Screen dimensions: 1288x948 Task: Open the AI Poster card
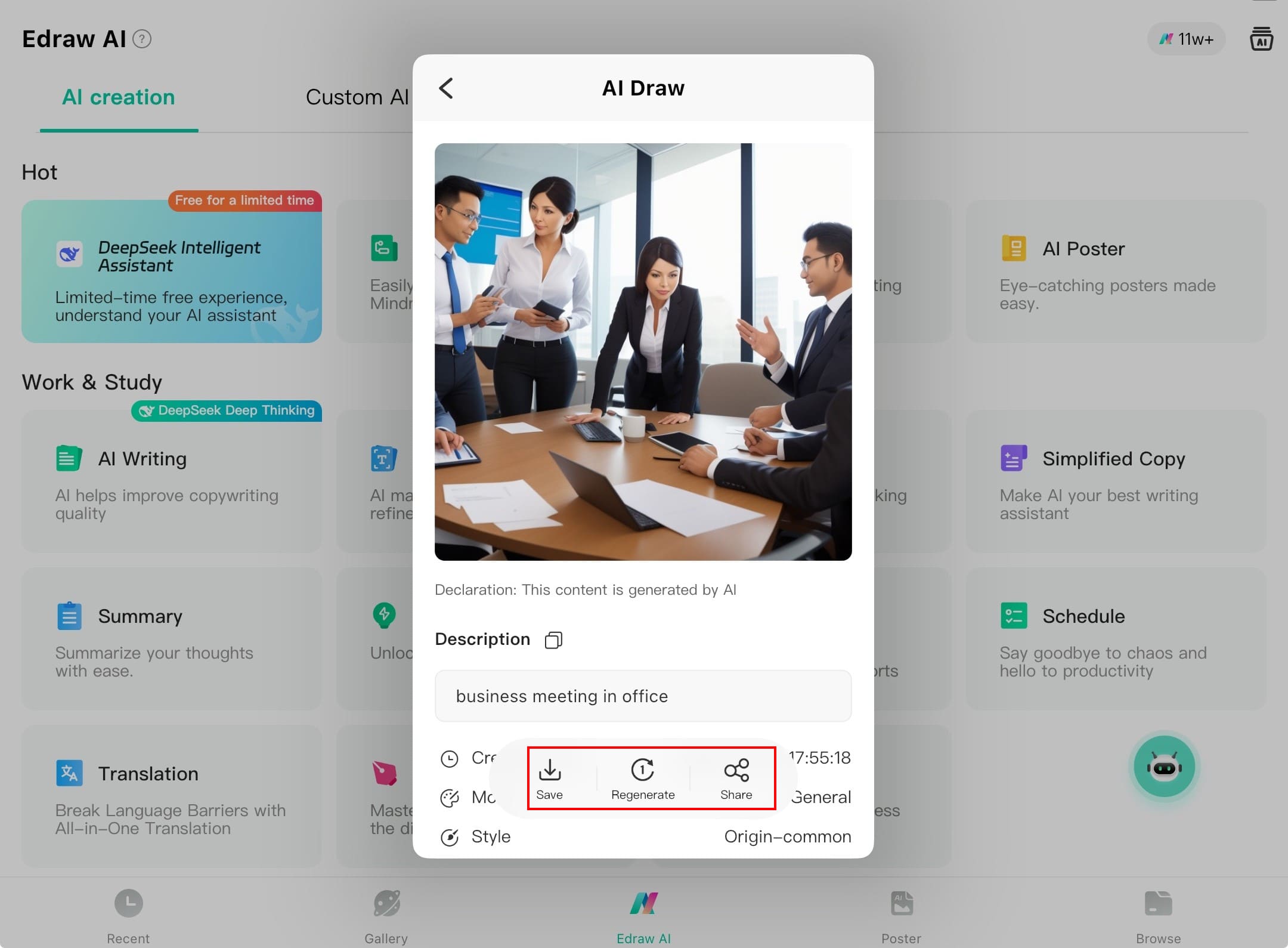point(1115,271)
